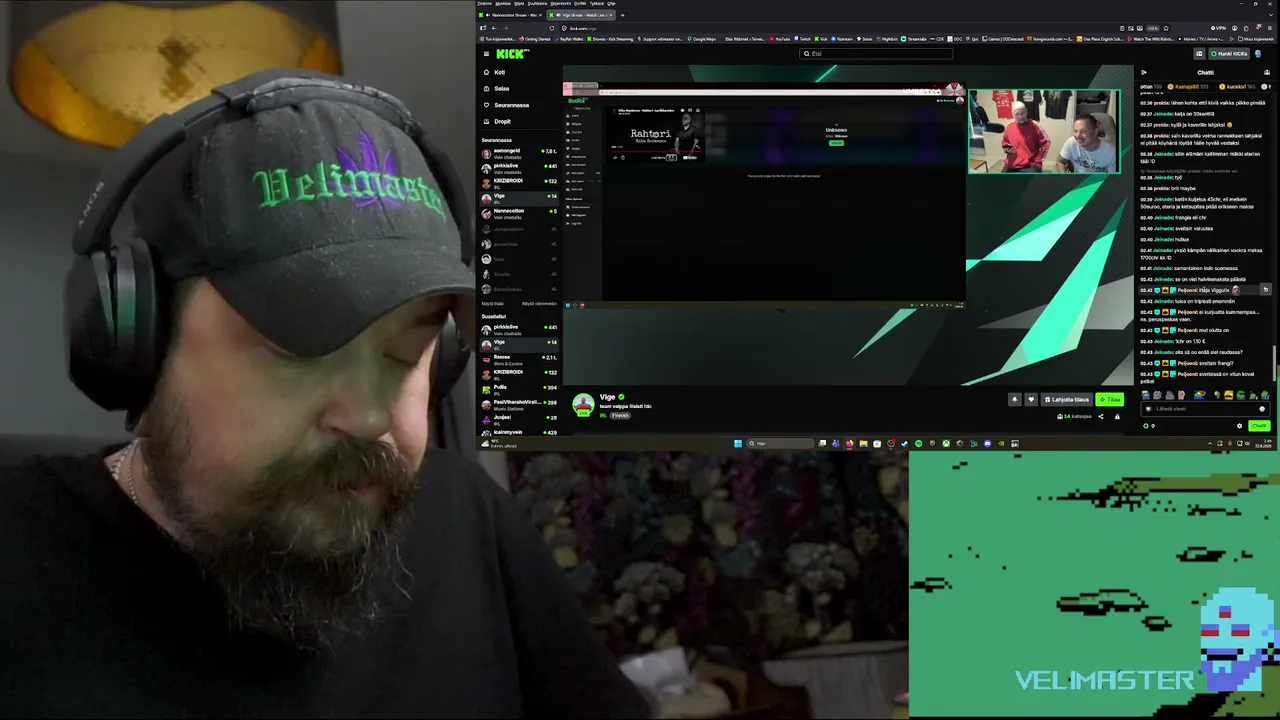Open the profile avatar in Kick header
The height and width of the screenshot is (720, 1280).
pos(1258,54)
